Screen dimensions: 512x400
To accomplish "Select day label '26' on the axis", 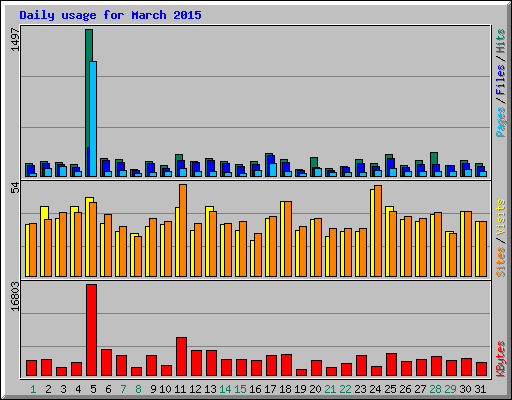I will 405,389.
